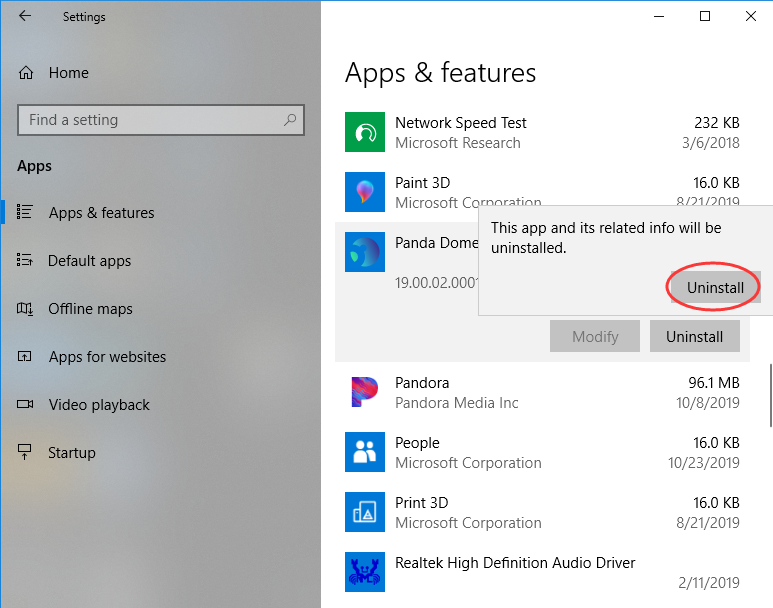Click the Uninstall button next to Modify
Image resolution: width=773 pixels, height=608 pixels.
(695, 336)
